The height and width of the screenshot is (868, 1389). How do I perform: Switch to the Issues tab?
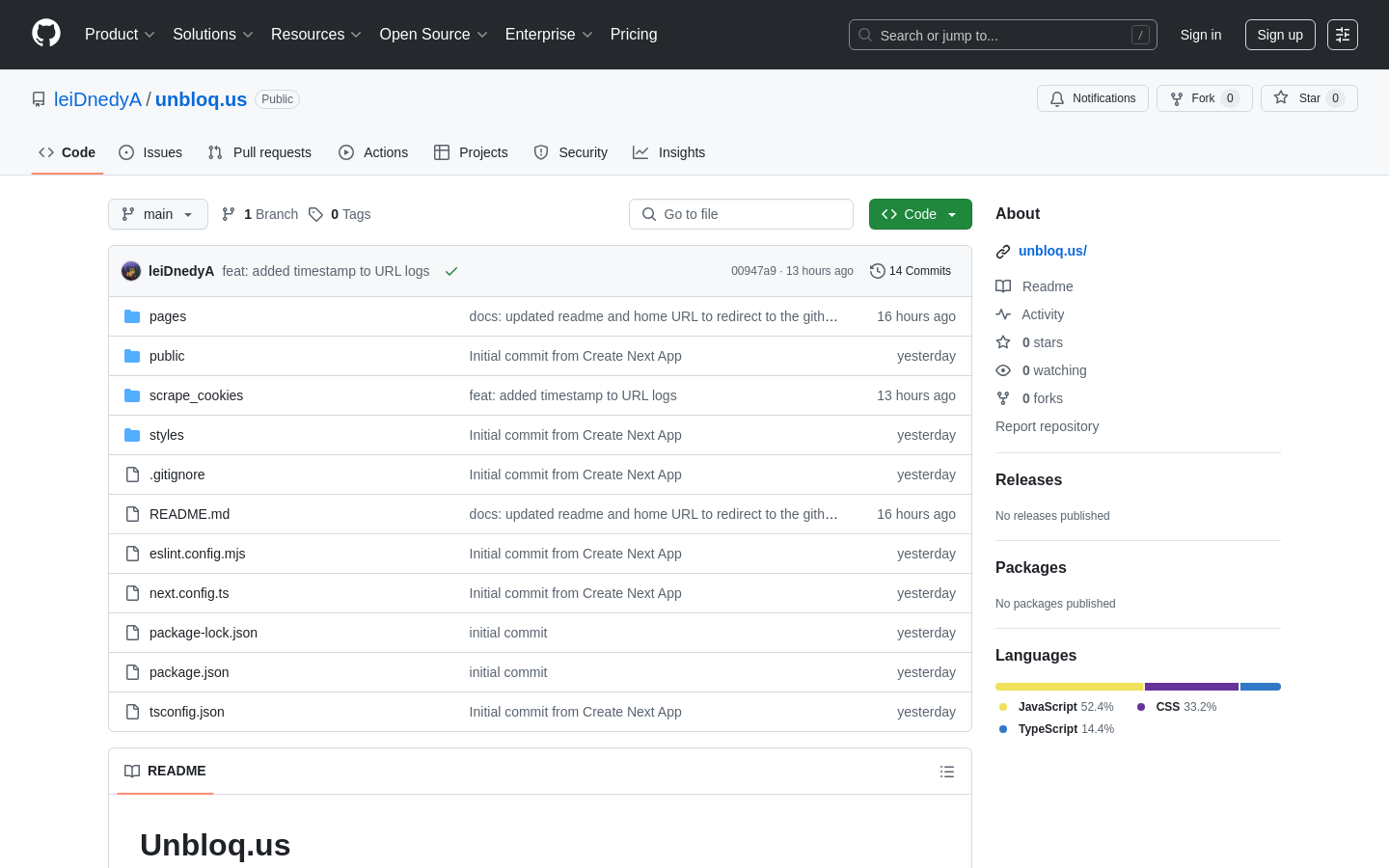(x=150, y=152)
